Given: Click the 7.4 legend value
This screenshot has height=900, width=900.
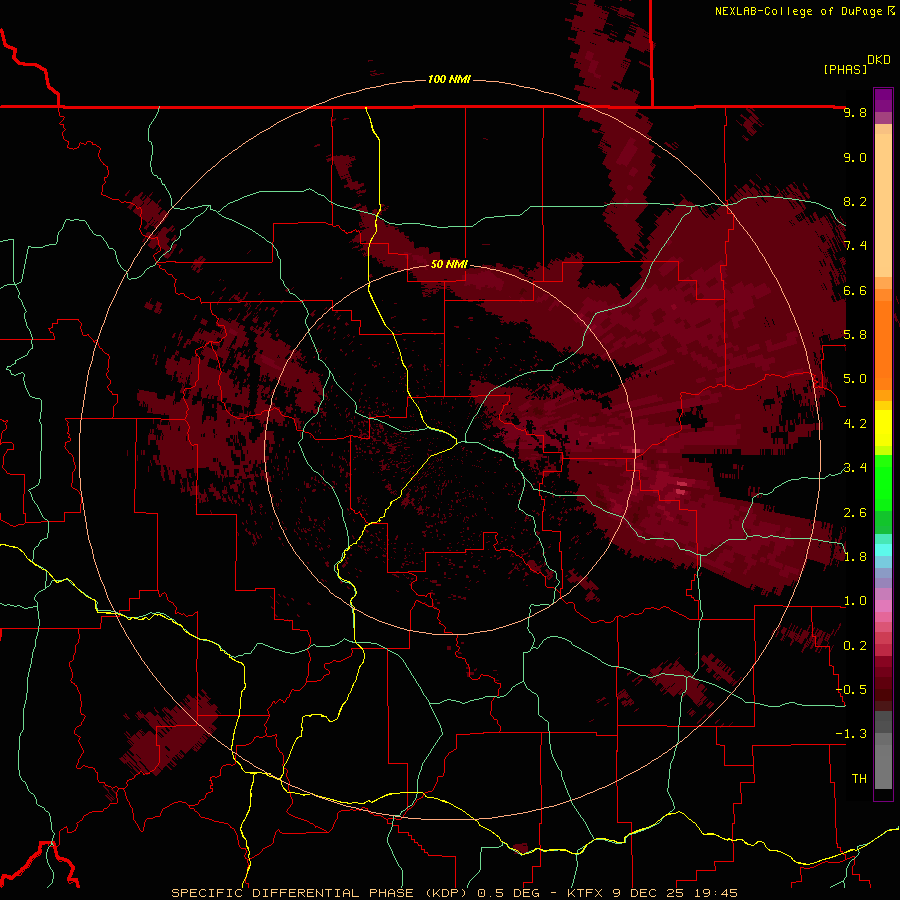Looking at the screenshot, I should tap(855, 246).
